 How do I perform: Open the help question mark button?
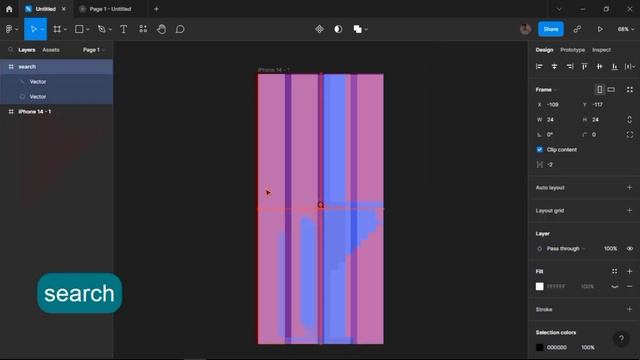click(x=621, y=338)
